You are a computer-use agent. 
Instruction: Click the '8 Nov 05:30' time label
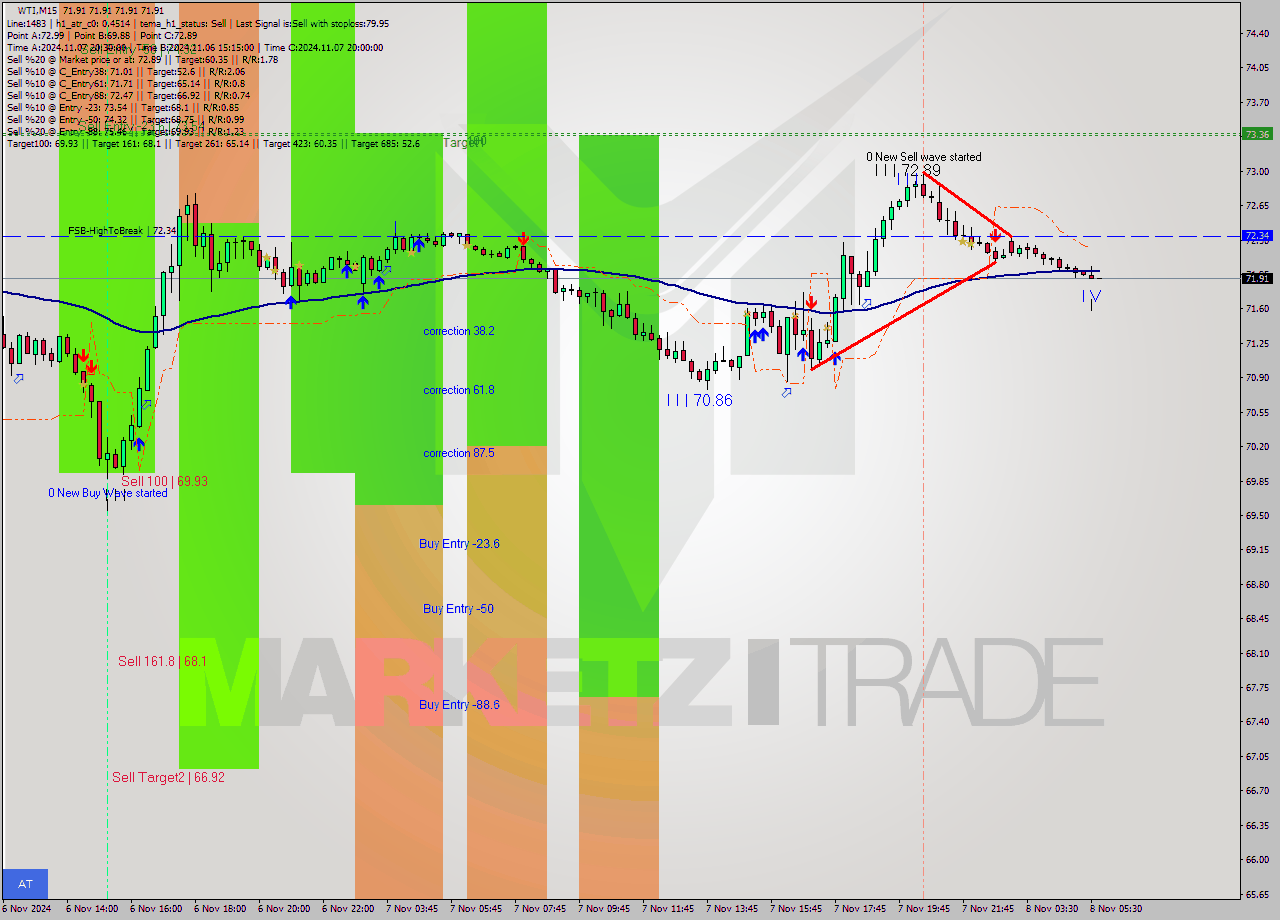[x=1116, y=909]
